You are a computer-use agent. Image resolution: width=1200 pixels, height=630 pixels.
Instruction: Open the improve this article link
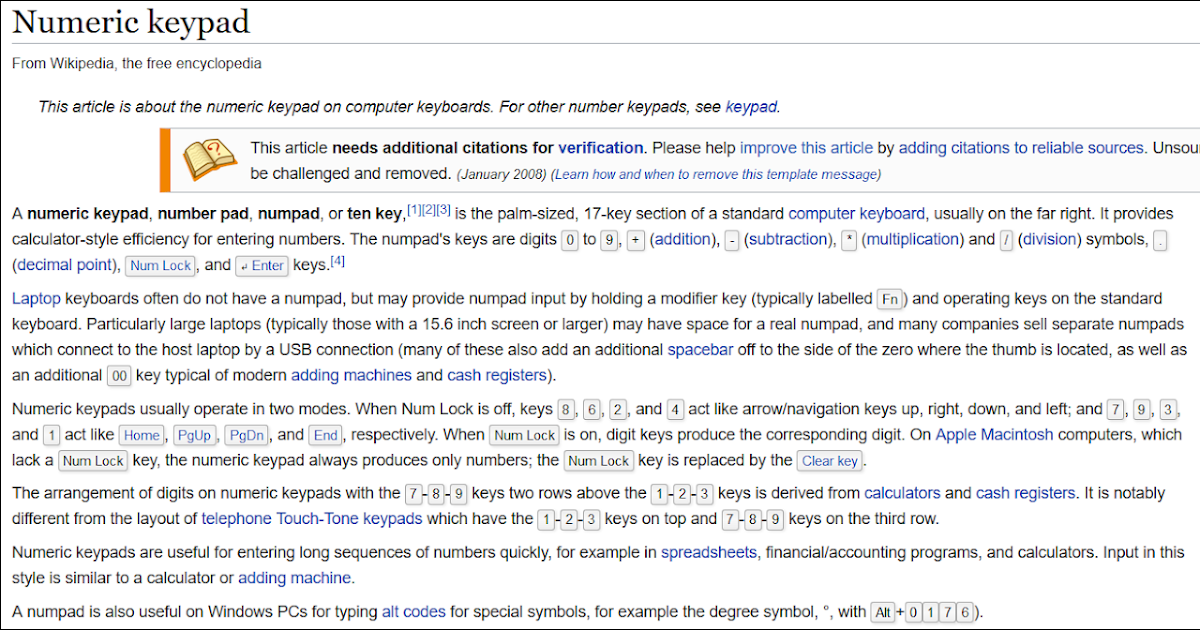point(806,147)
